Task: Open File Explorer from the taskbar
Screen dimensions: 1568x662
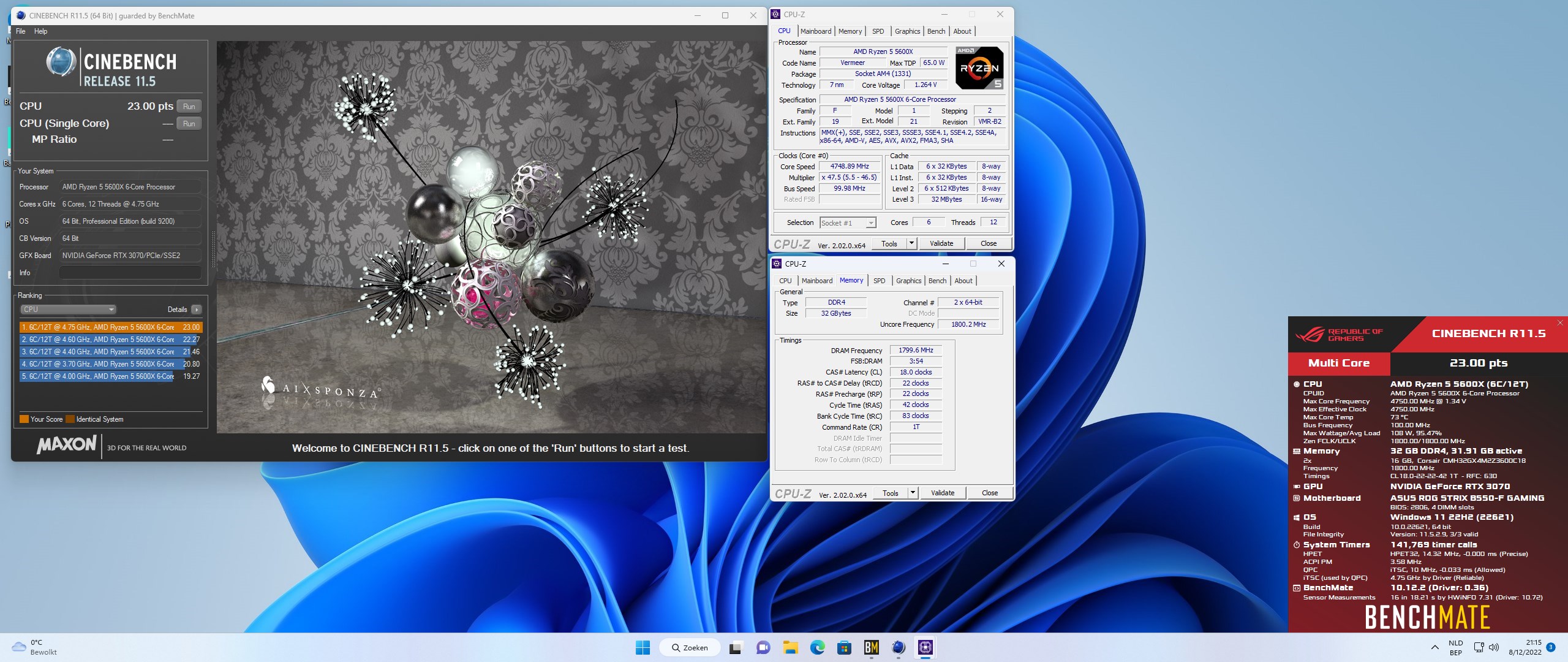Action: point(790,647)
